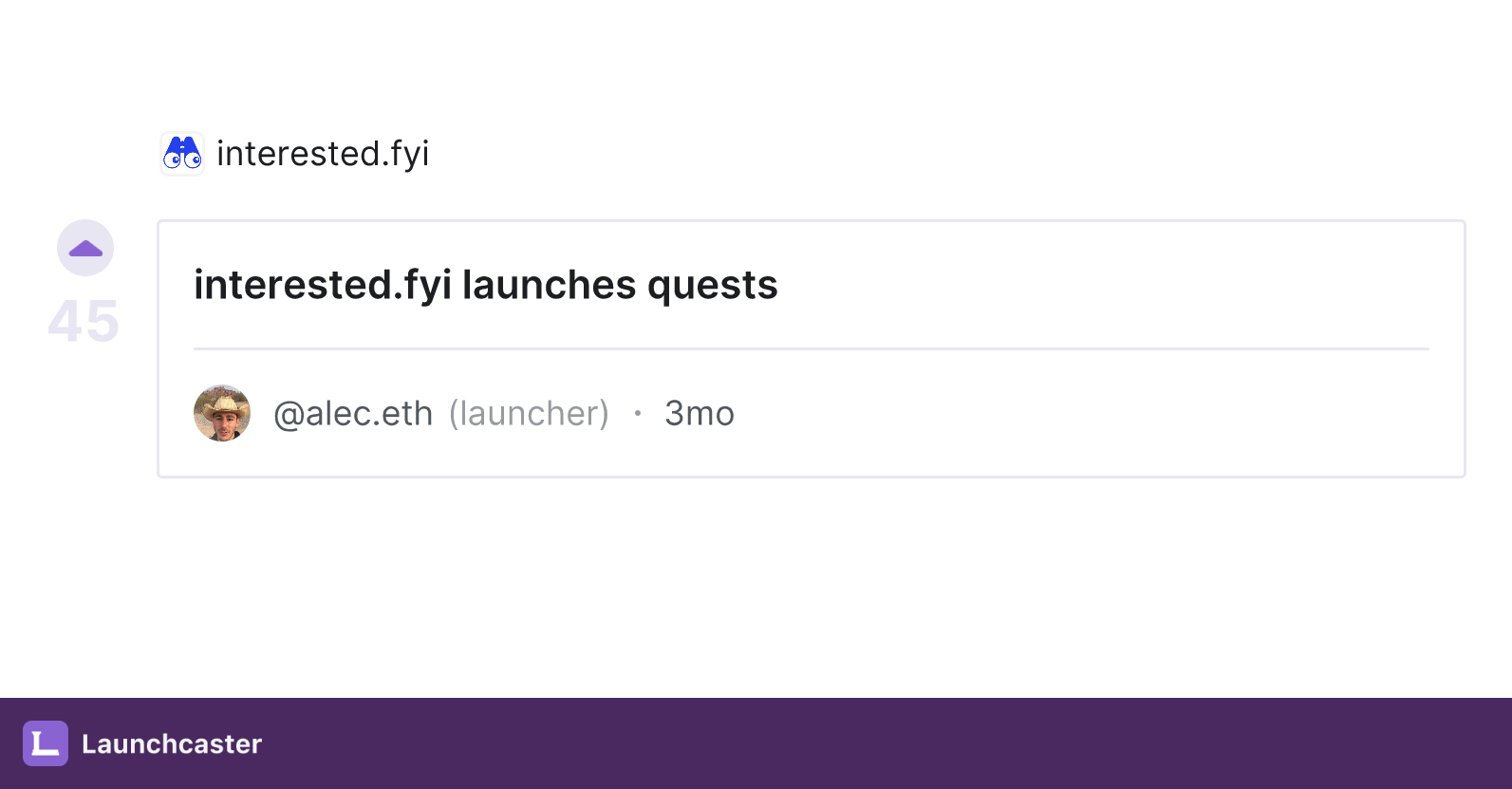
Task: Click the dot separator before 3mo
Action: coord(638,413)
